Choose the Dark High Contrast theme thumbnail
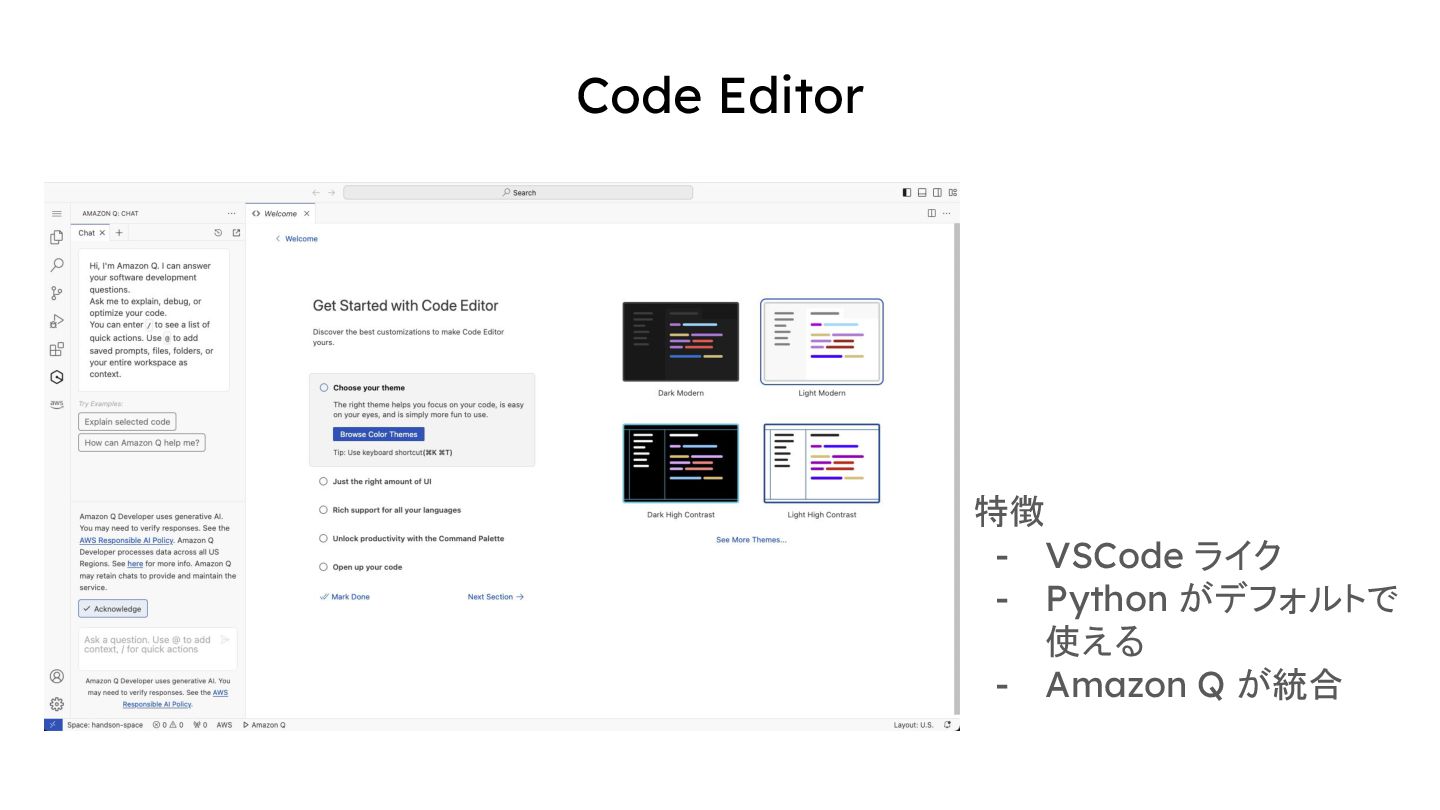Image resolution: width=1440 pixels, height=810 pixels. (681, 463)
